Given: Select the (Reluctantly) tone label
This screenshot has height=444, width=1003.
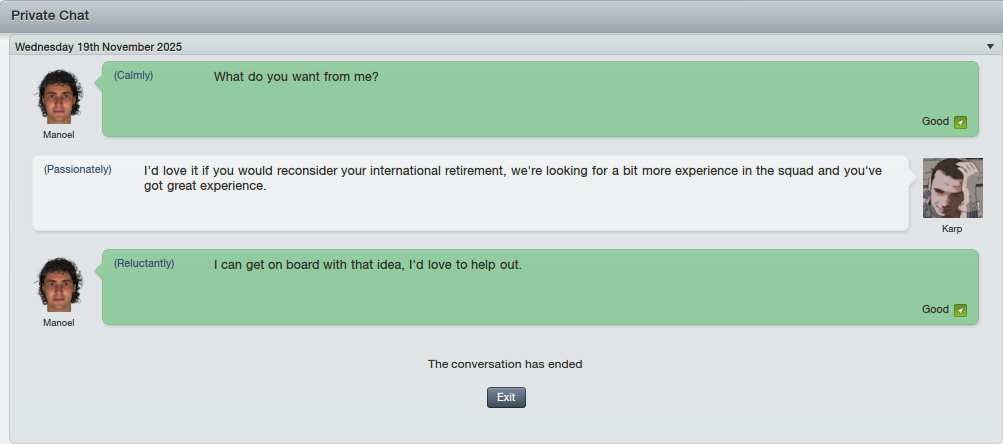Looking at the screenshot, I should pyautogui.click(x=144, y=264).
